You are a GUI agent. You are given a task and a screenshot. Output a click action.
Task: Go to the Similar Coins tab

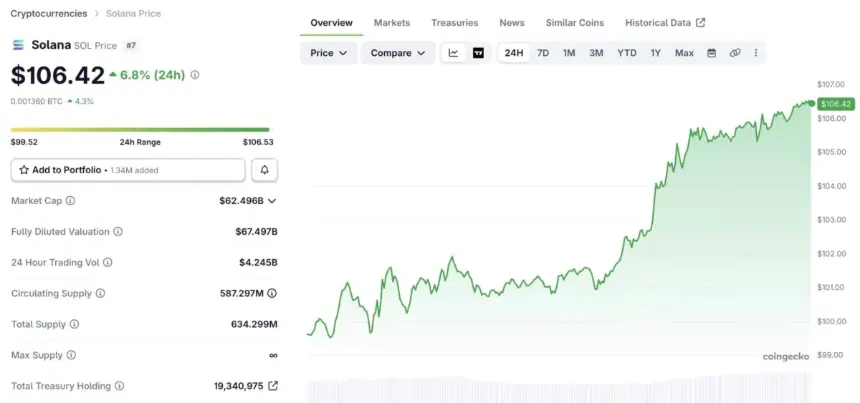pyautogui.click(x=575, y=23)
